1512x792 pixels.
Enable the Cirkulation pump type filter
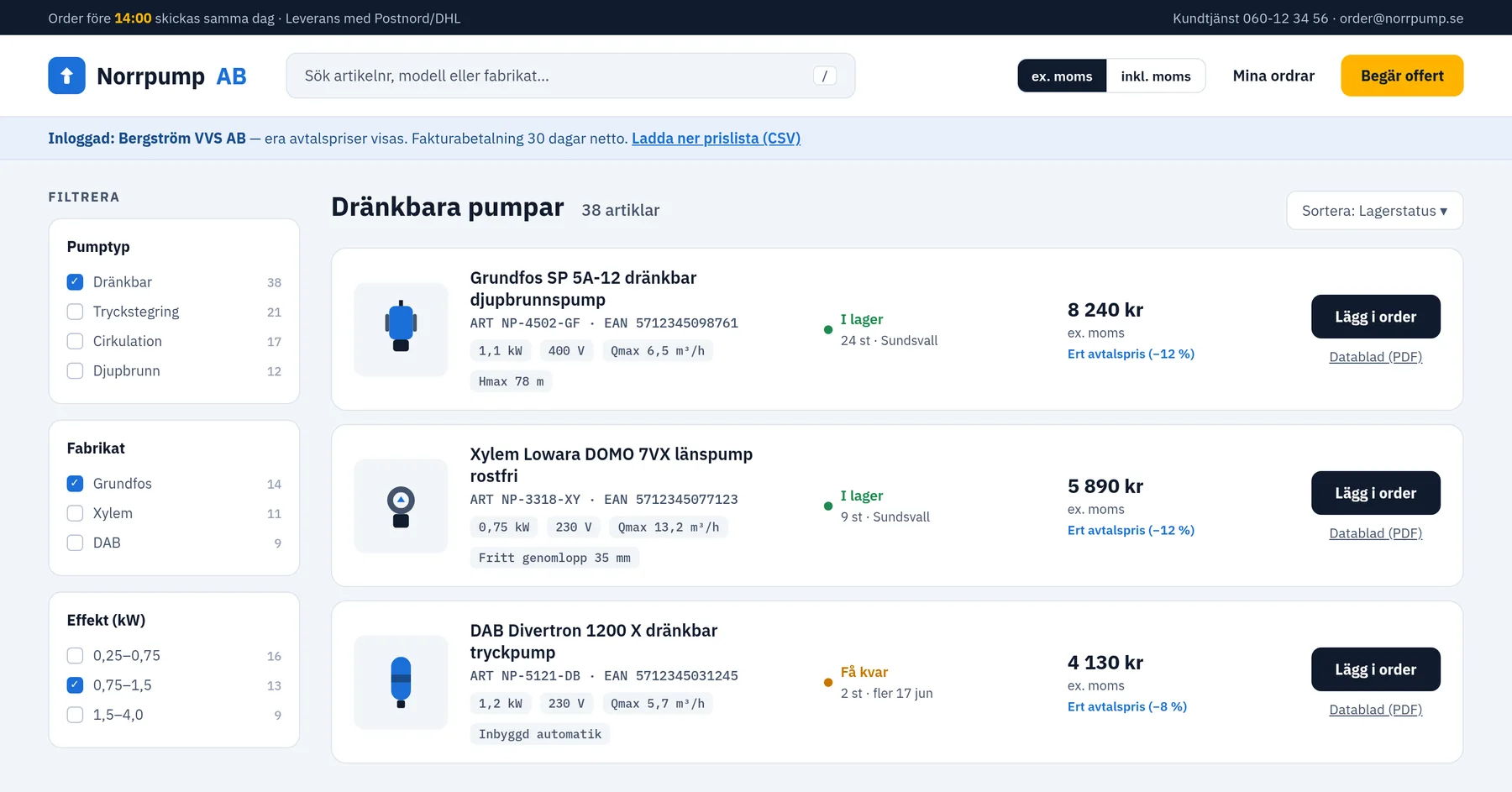[x=75, y=341]
